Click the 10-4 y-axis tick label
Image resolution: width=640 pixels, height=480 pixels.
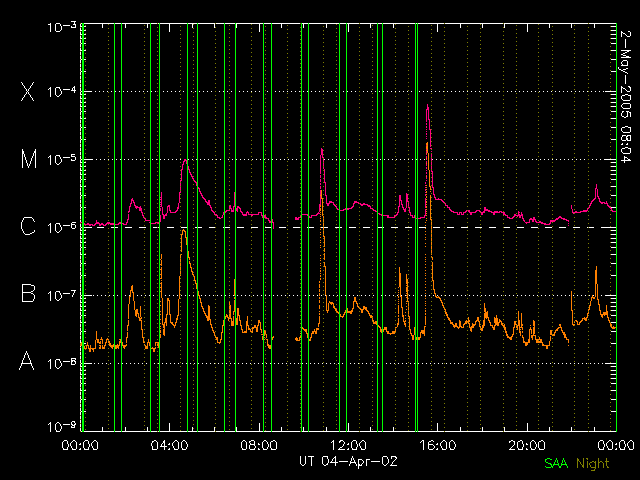[x=62, y=91]
